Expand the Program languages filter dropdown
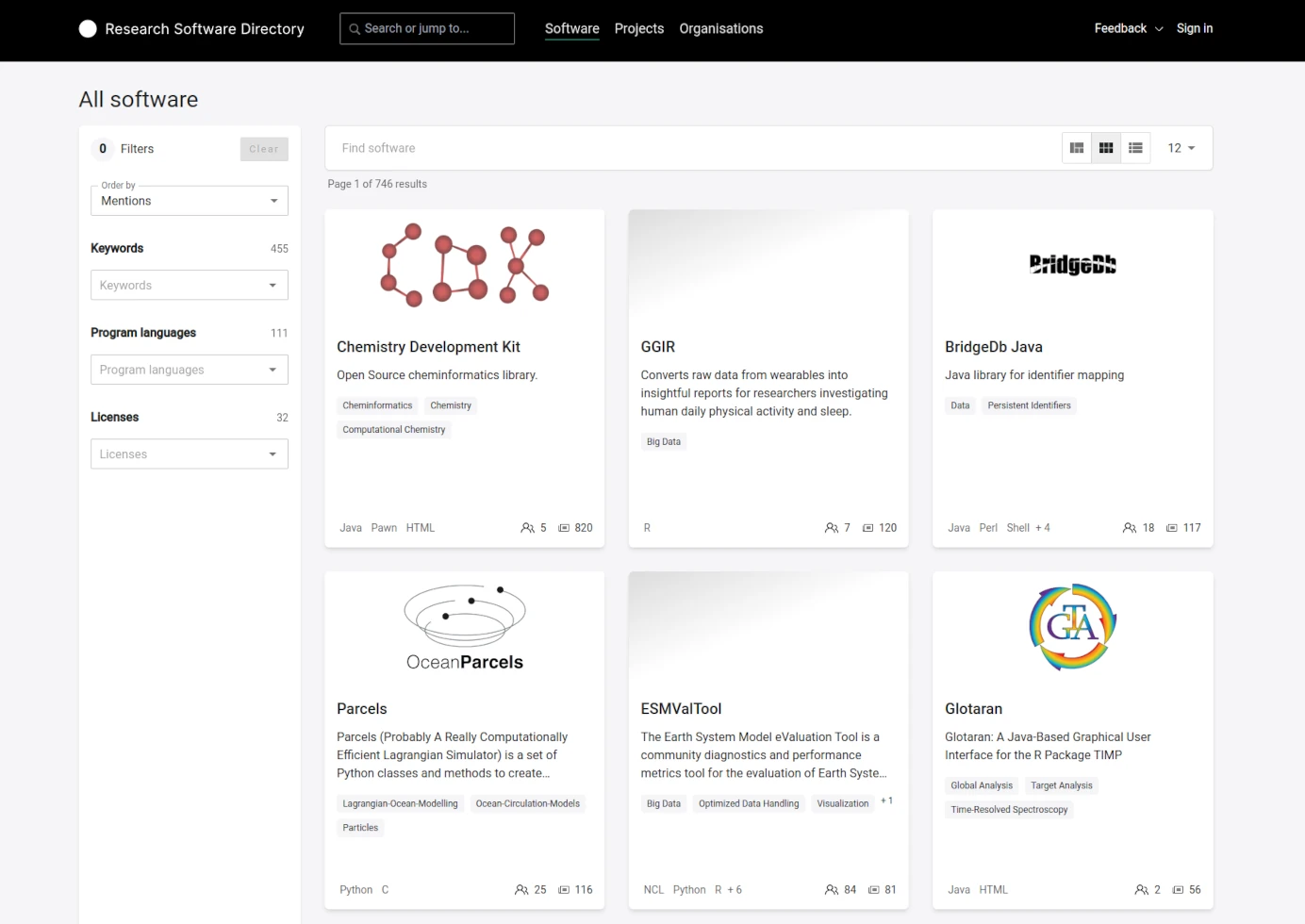This screenshot has width=1305, height=924. coord(189,370)
